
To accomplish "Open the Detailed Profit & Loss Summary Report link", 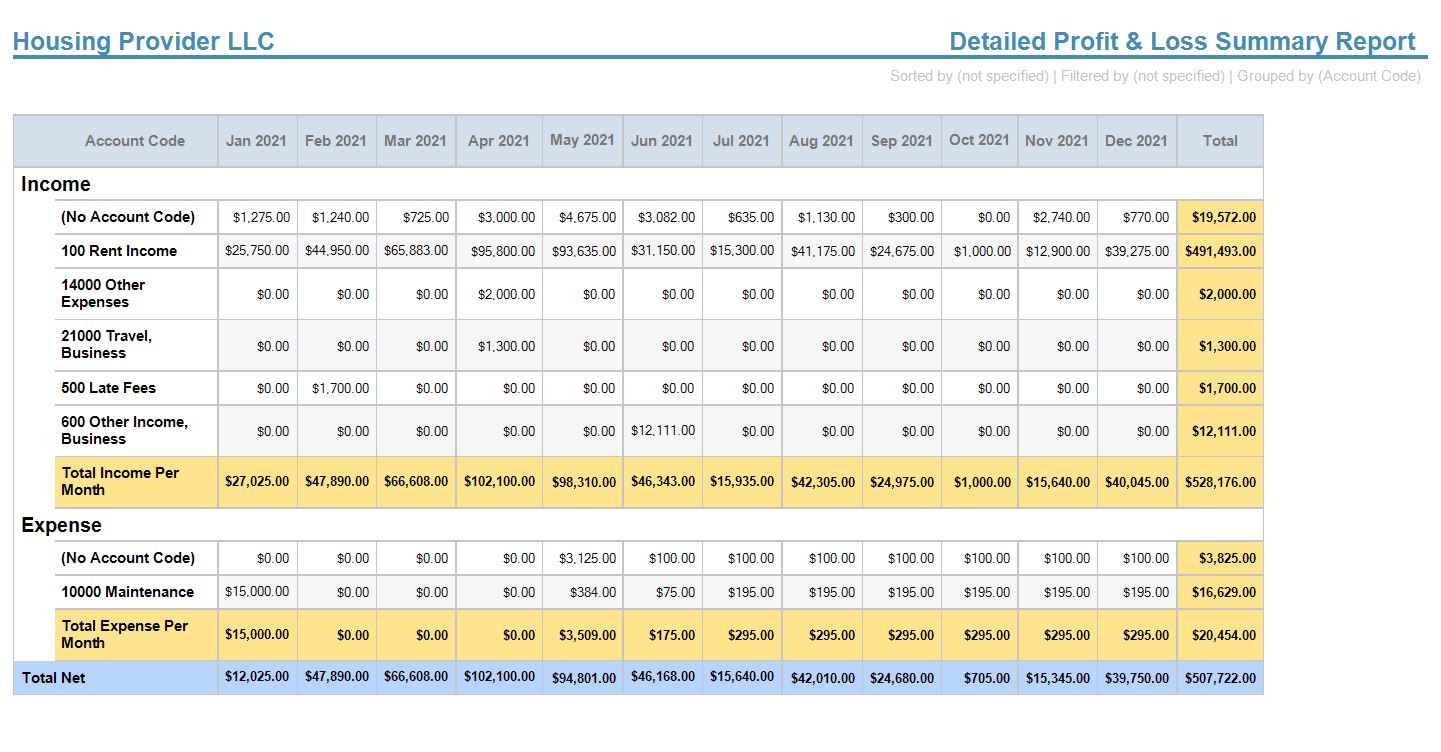I will tap(1181, 41).
